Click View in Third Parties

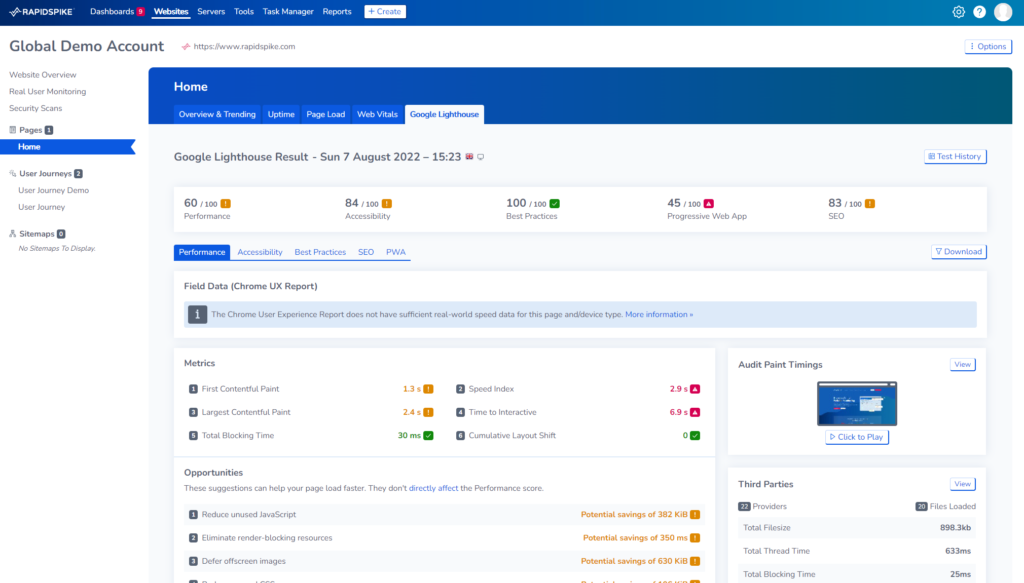click(963, 484)
